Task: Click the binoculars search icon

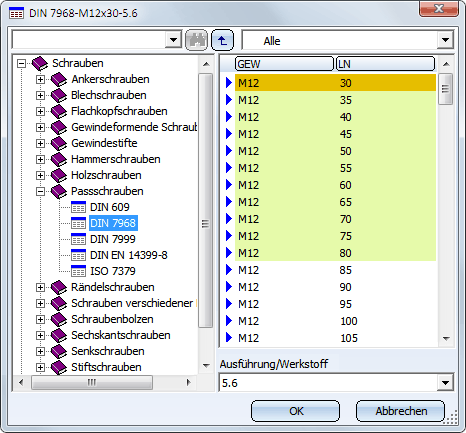Action: pos(196,40)
